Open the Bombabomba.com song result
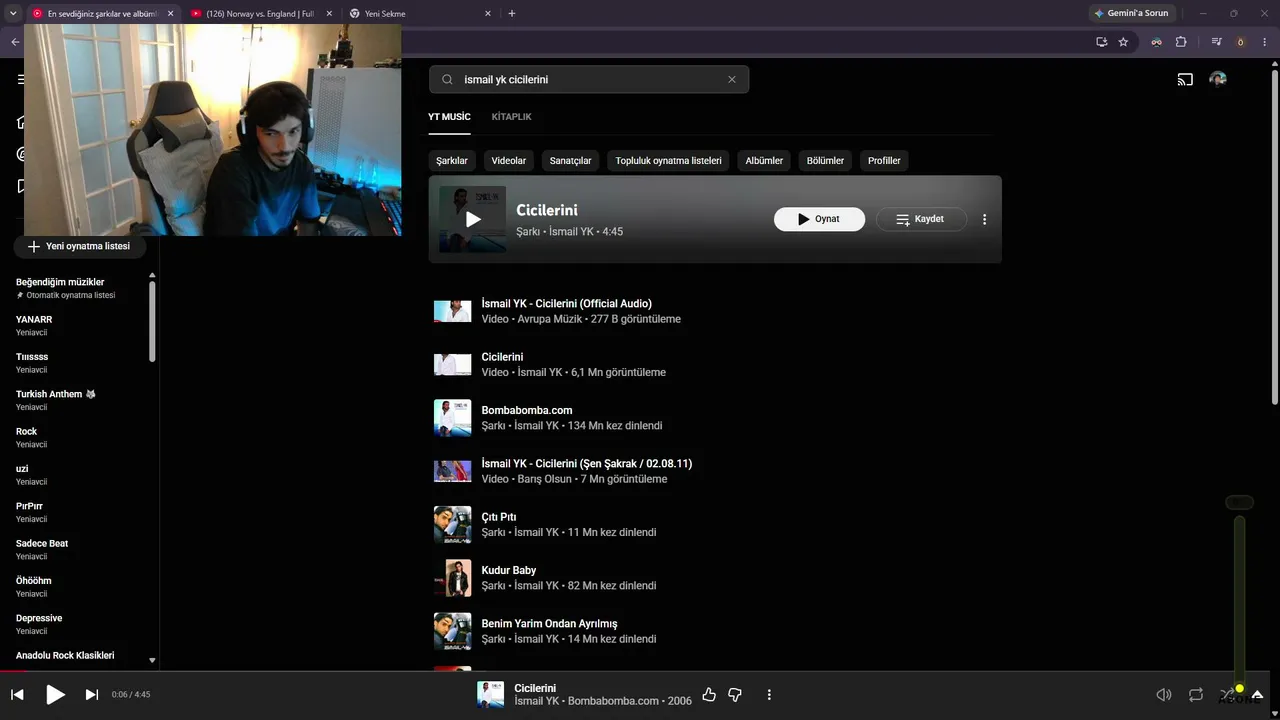This screenshot has height=720, width=1280. [x=526, y=410]
